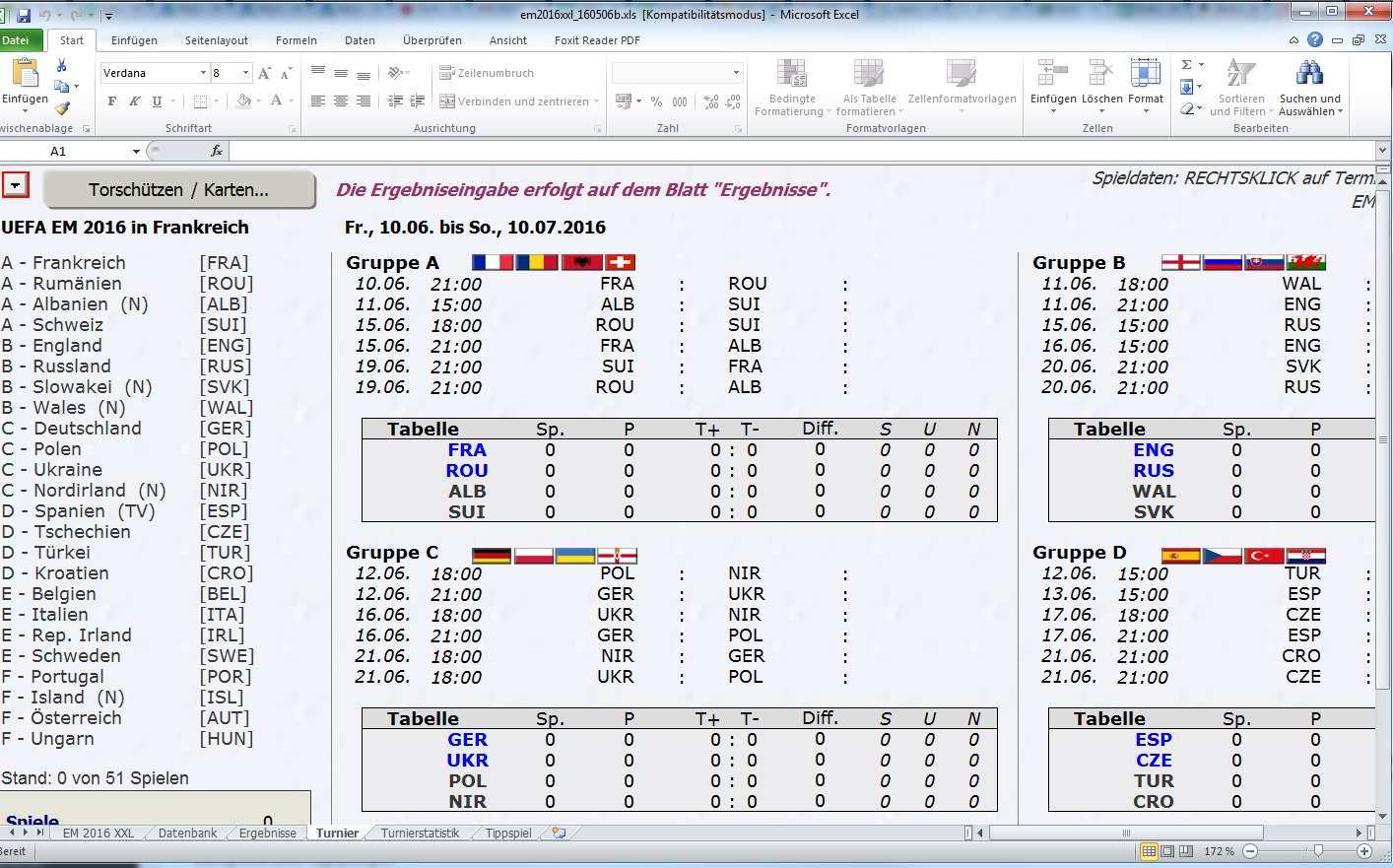The height and width of the screenshot is (868, 1393).
Task: Click the insert function fx icon
Action: pos(217,151)
